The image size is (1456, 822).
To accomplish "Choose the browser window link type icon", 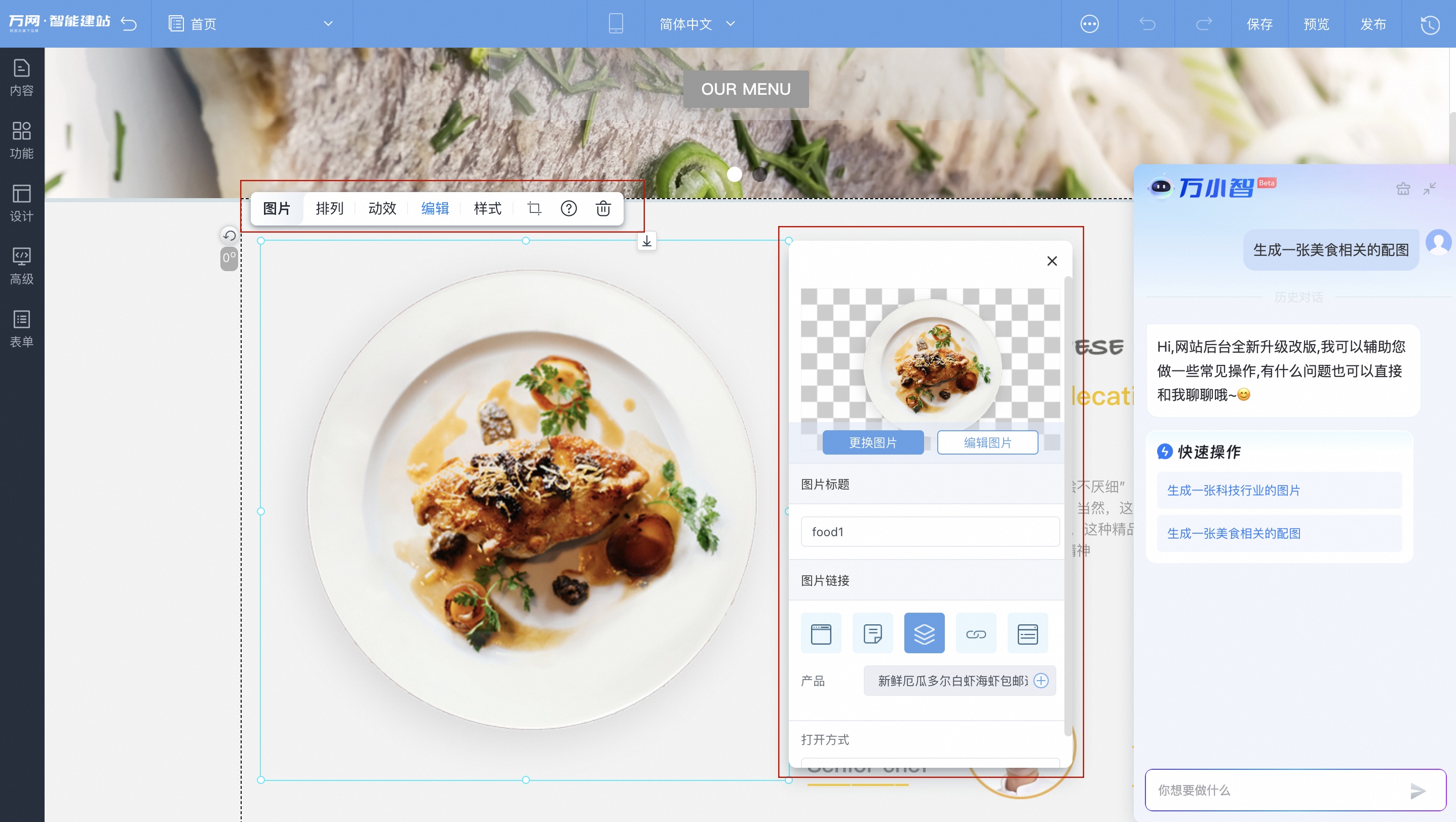I will [x=821, y=633].
